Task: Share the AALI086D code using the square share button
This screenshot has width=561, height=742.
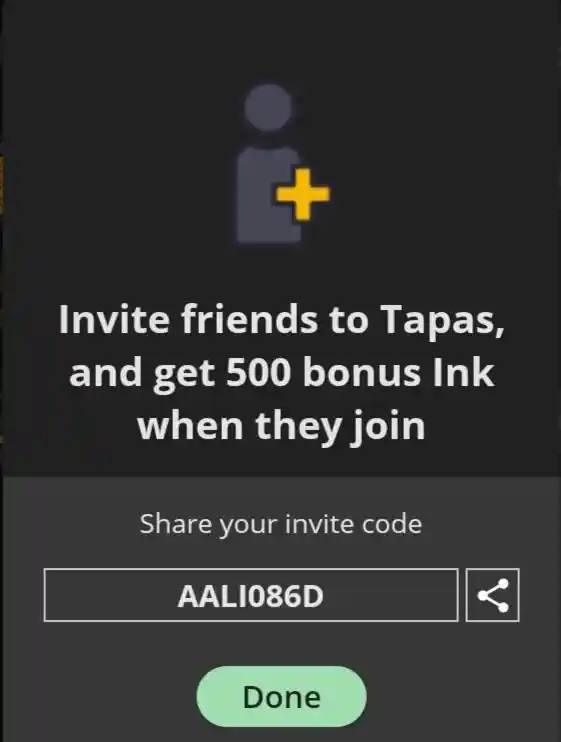Action: pos(492,595)
